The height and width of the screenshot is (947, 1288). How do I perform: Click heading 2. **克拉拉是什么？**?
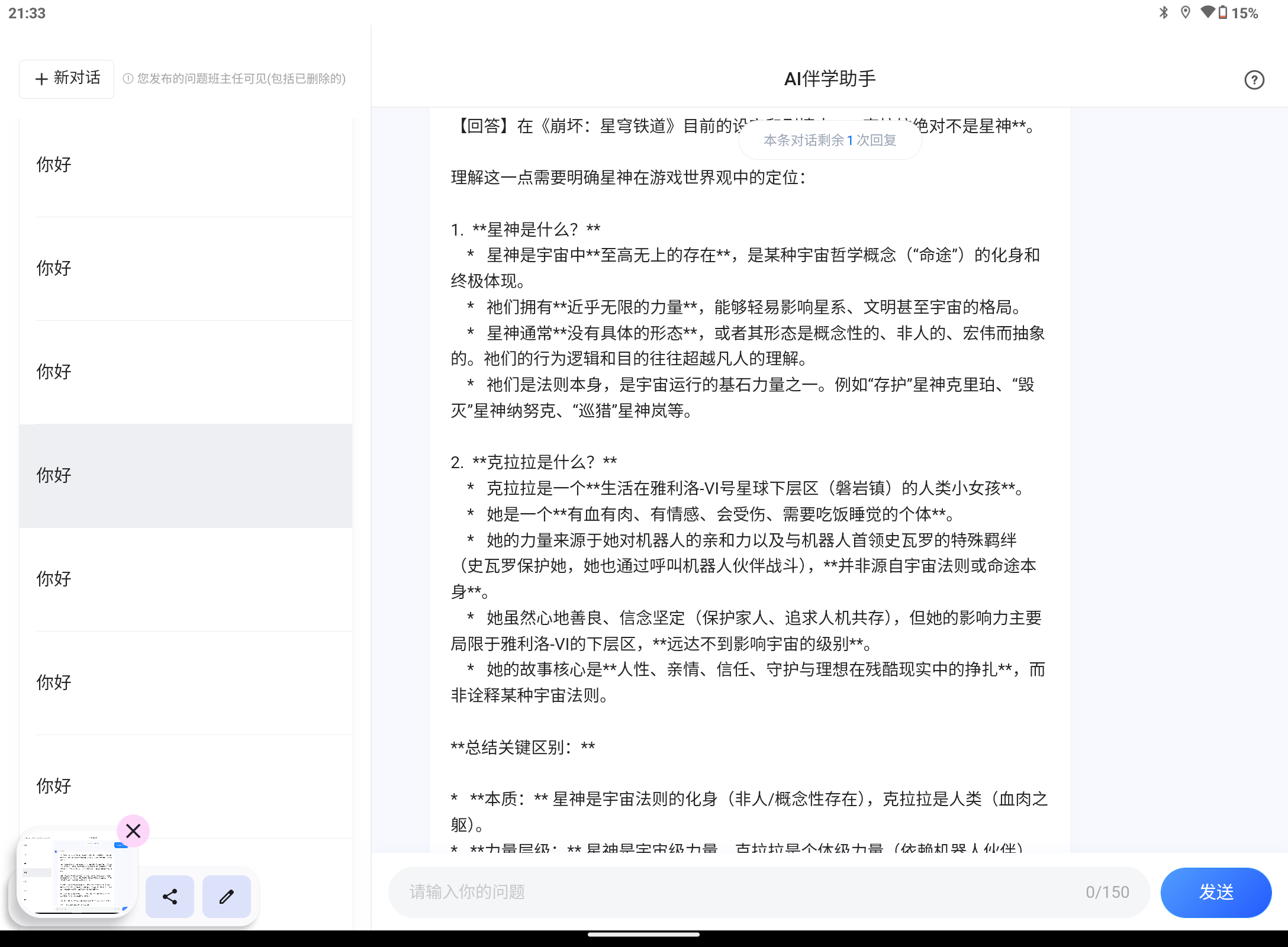pyautogui.click(x=534, y=462)
